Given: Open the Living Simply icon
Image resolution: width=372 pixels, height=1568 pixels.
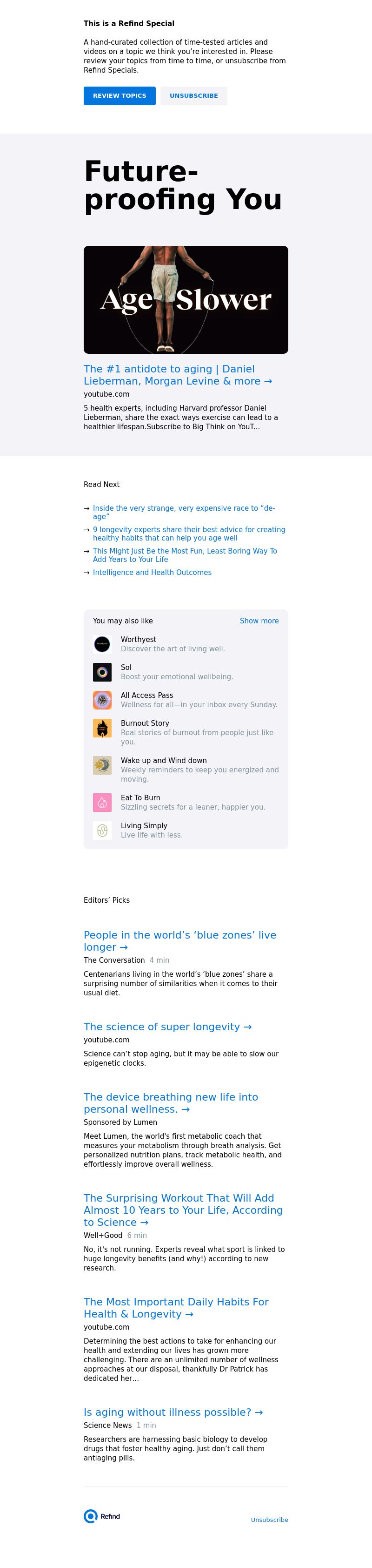Looking at the screenshot, I should click(x=102, y=830).
